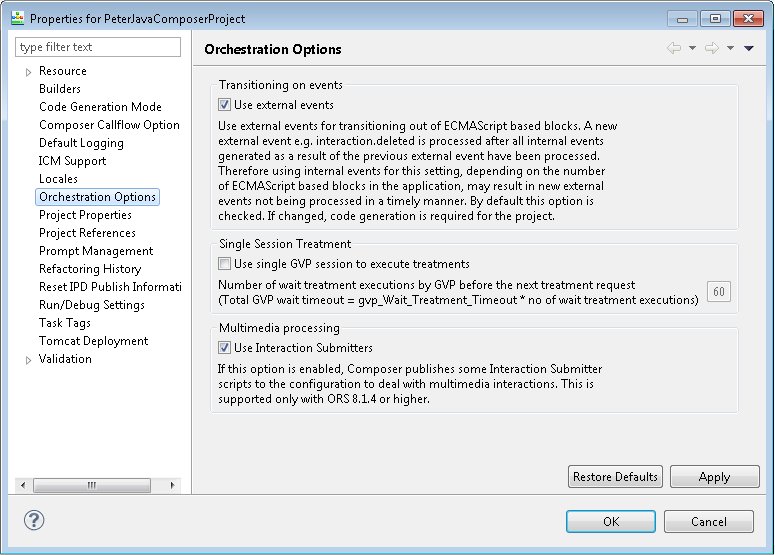Screen dimensions: 775x555
Task: Click the tree scrollbar right arrow
Action: 172,485
